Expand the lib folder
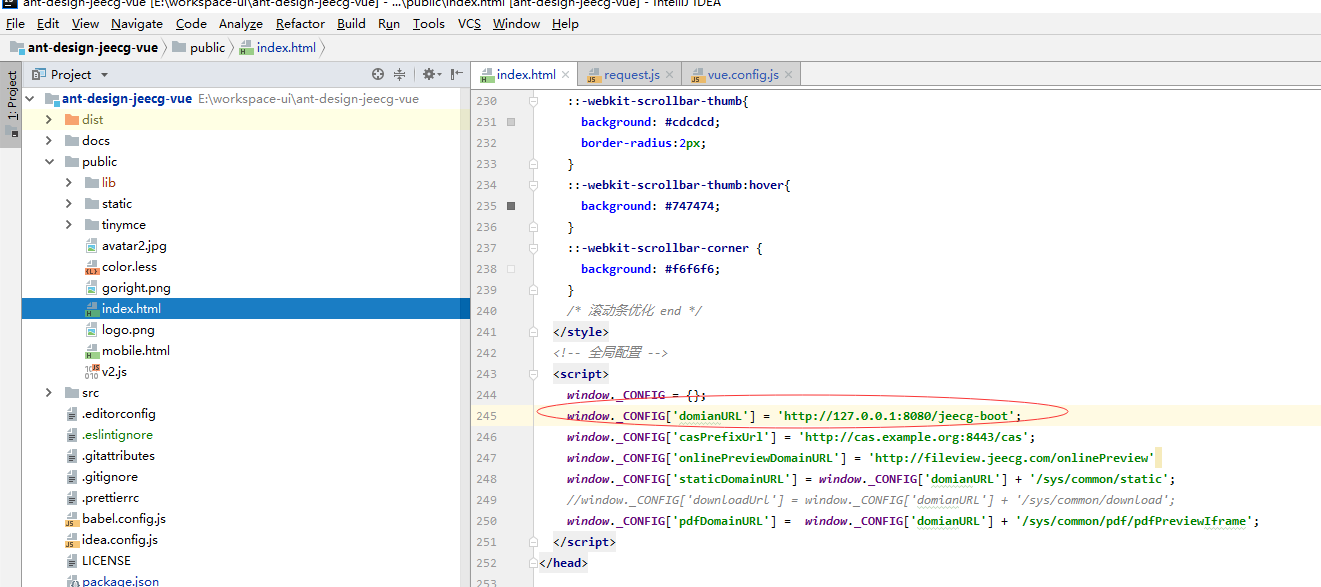The width and height of the screenshot is (1321, 587). point(68,183)
